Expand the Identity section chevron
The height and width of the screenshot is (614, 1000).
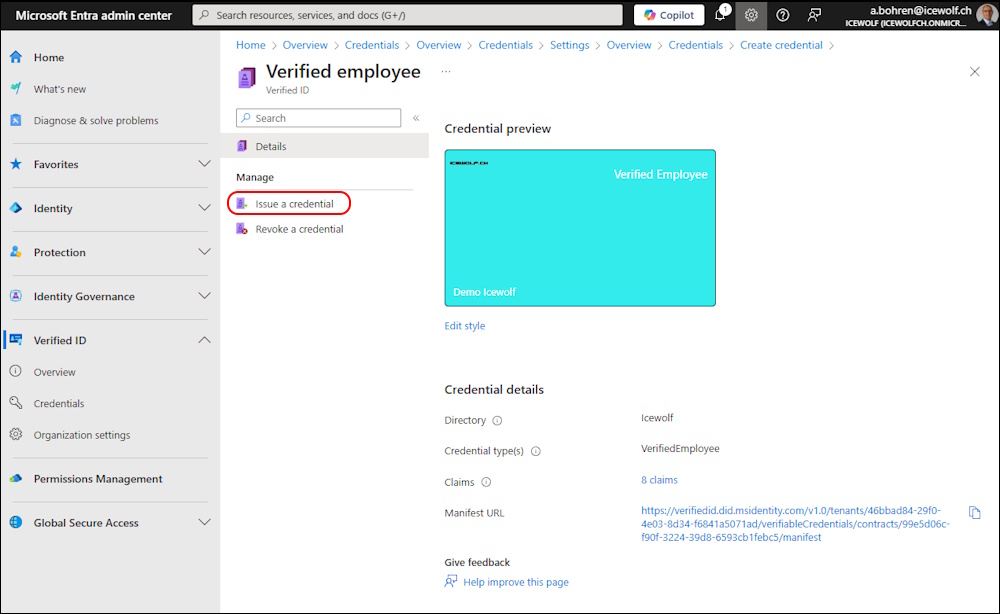204,208
